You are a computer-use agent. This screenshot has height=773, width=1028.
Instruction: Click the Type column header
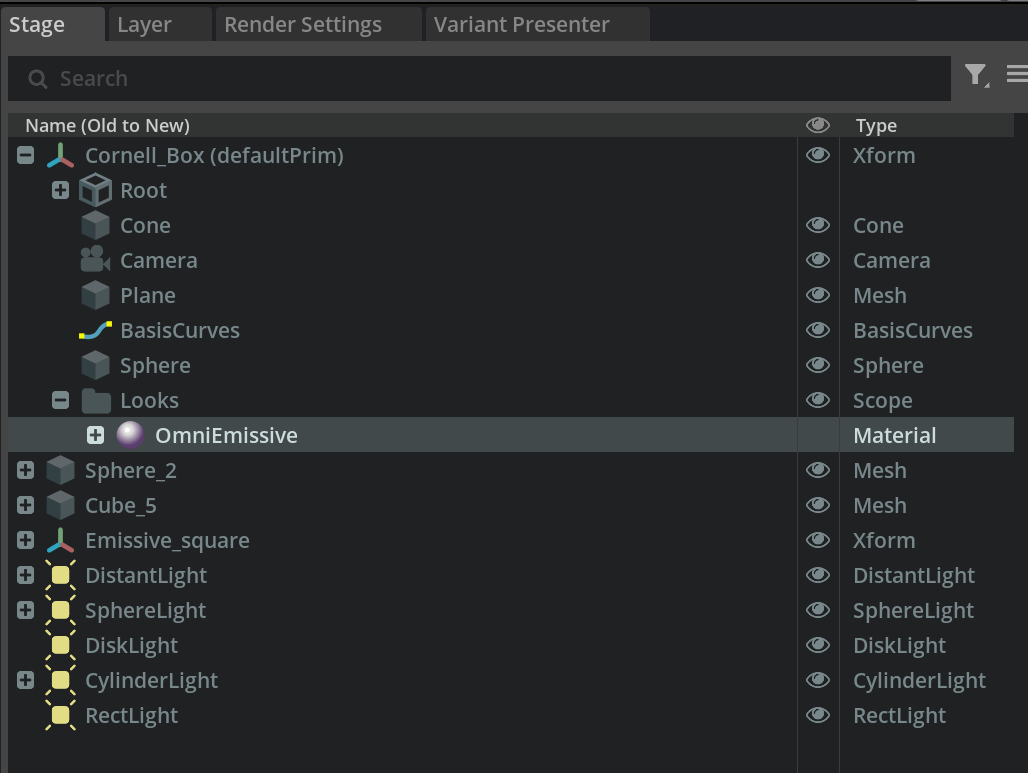876,125
